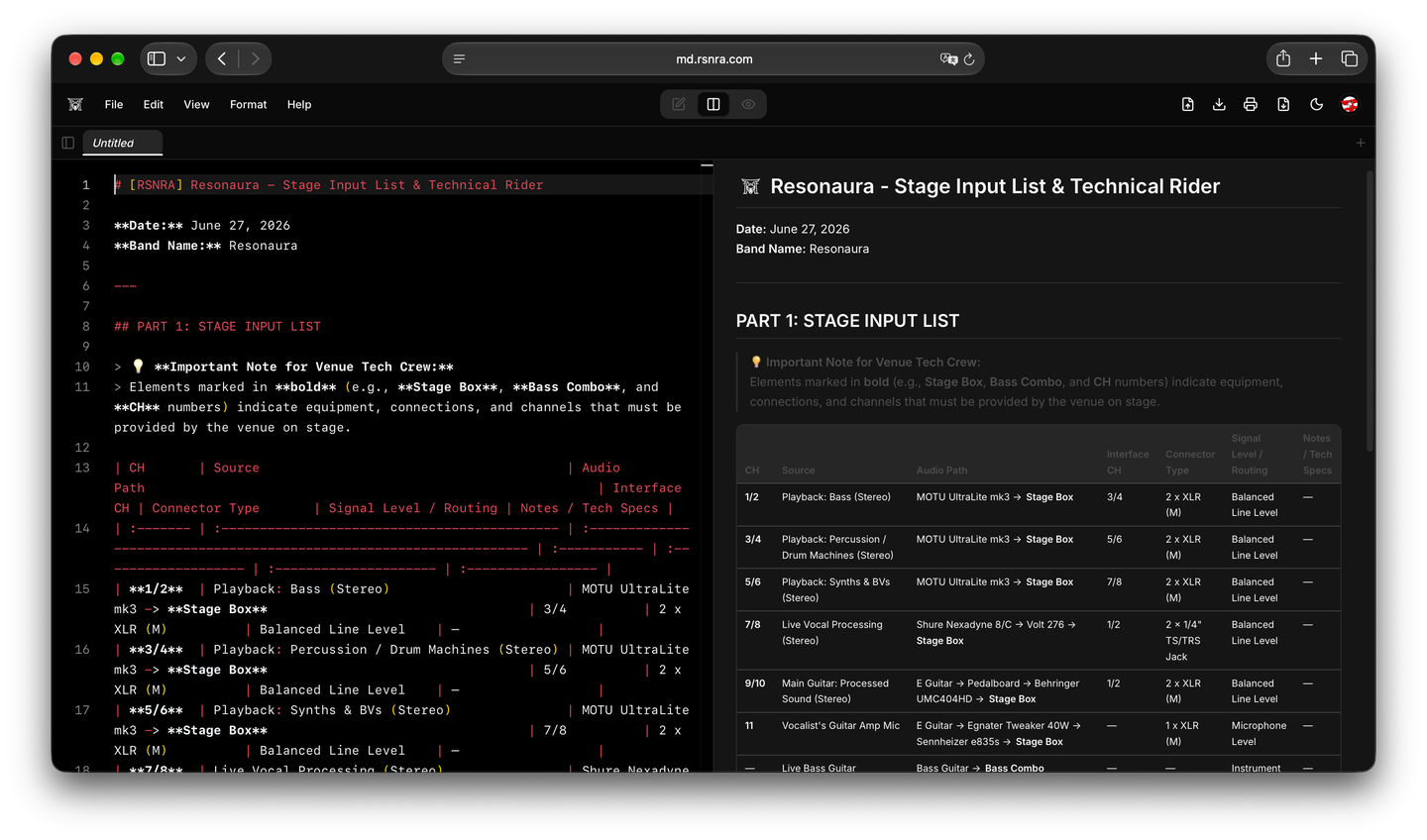Print the document via printer icon
The image size is (1427, 840).
tap(1251, 104)
